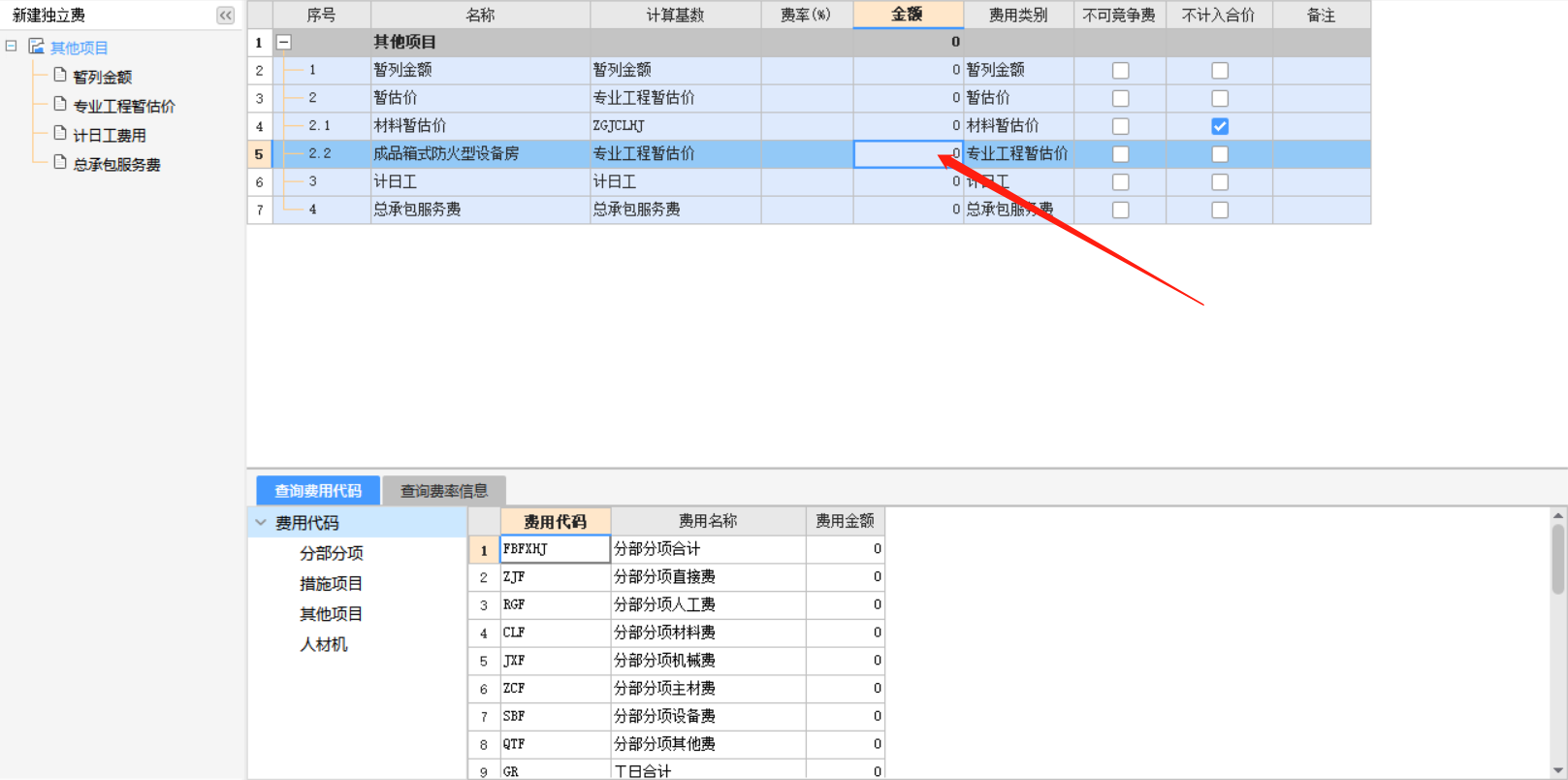1568x780 pixels.
Task: Click 总承包服务费 calculation base cell in row 7
Action: [675, 210]
